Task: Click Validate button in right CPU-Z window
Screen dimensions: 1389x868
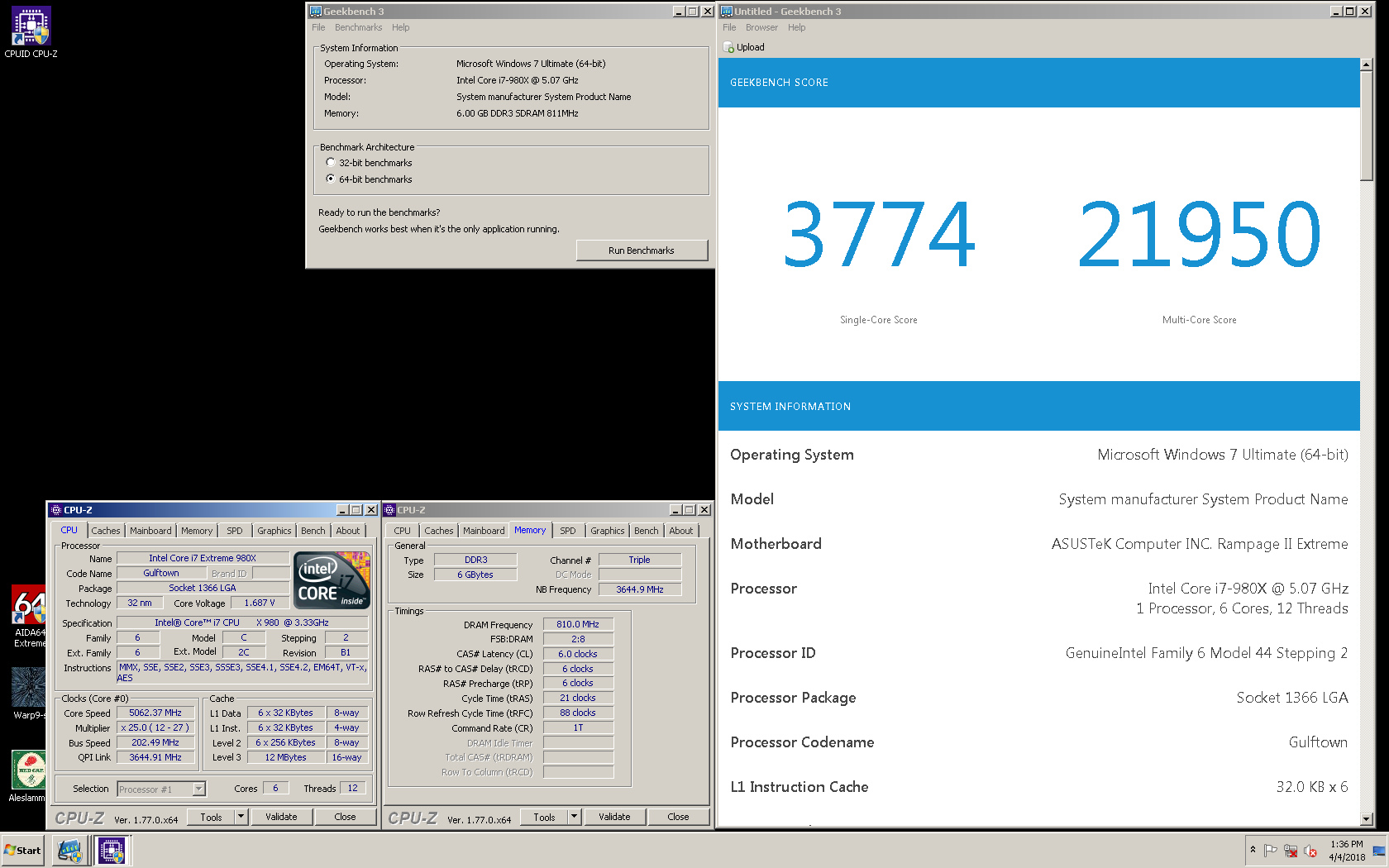Action: pos(614,817)
